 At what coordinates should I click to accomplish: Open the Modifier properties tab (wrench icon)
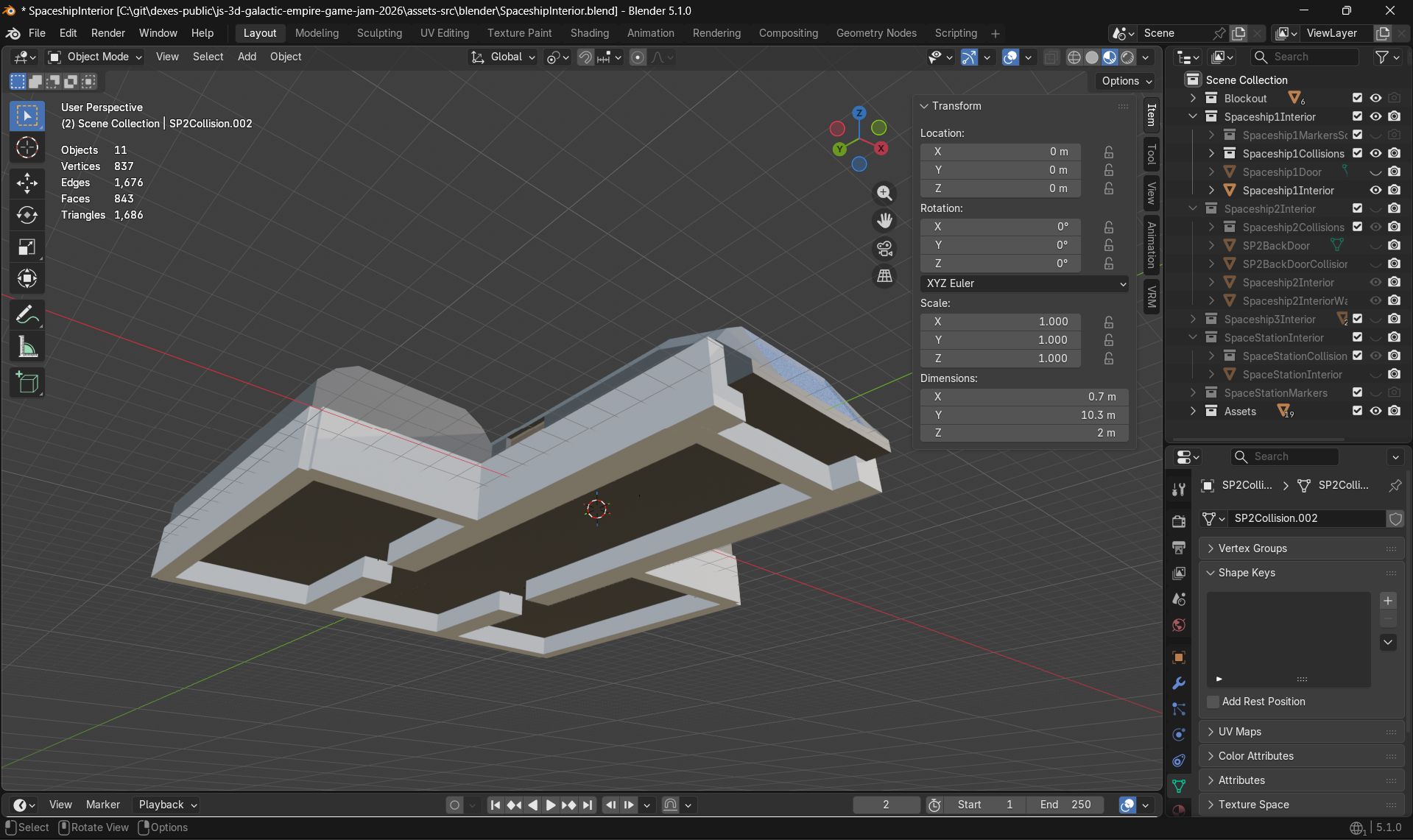pyautogui.click(x=1178, y=683)
